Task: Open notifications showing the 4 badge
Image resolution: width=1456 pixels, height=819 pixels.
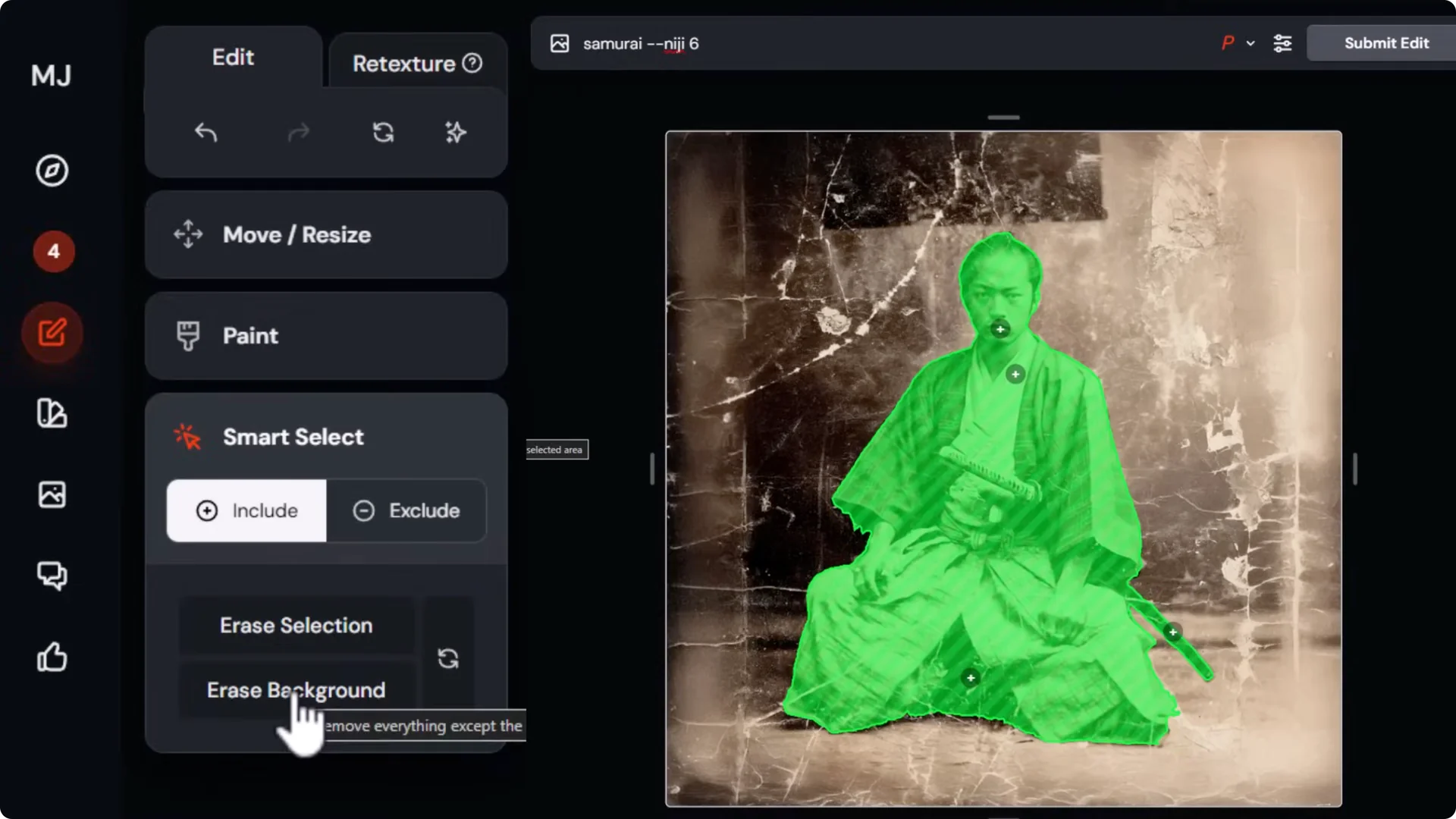Action: tap(54, 251)
